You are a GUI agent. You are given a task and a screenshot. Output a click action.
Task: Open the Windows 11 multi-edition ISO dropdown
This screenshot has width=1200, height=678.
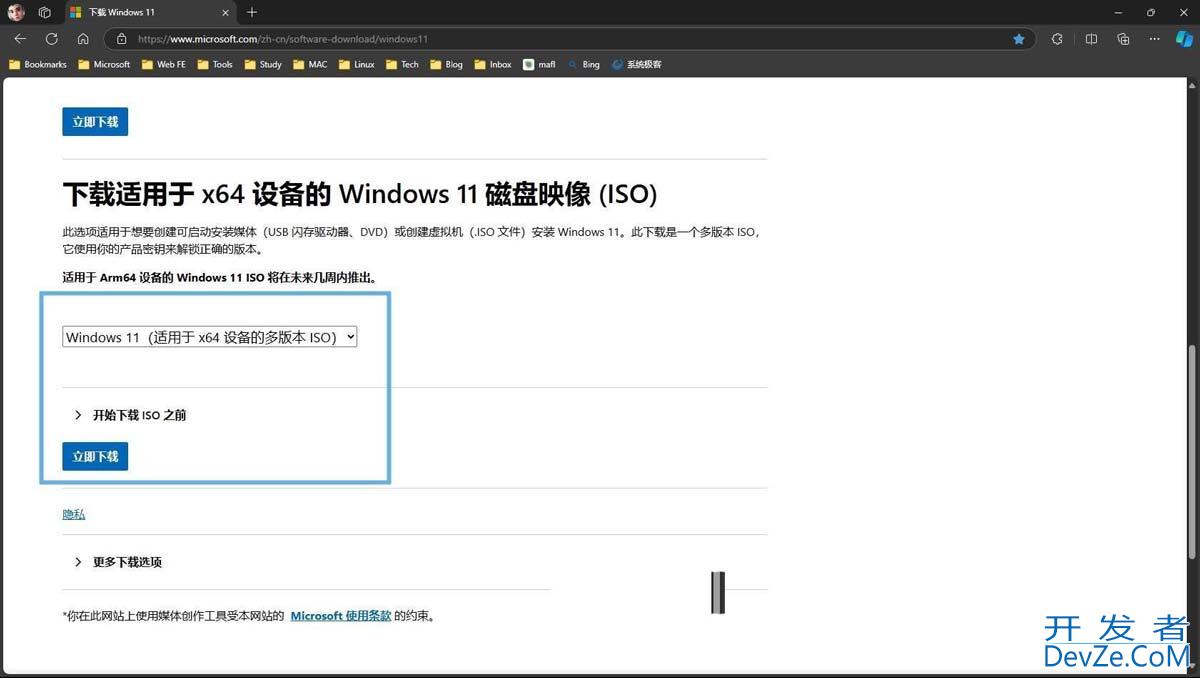(210, 337)
